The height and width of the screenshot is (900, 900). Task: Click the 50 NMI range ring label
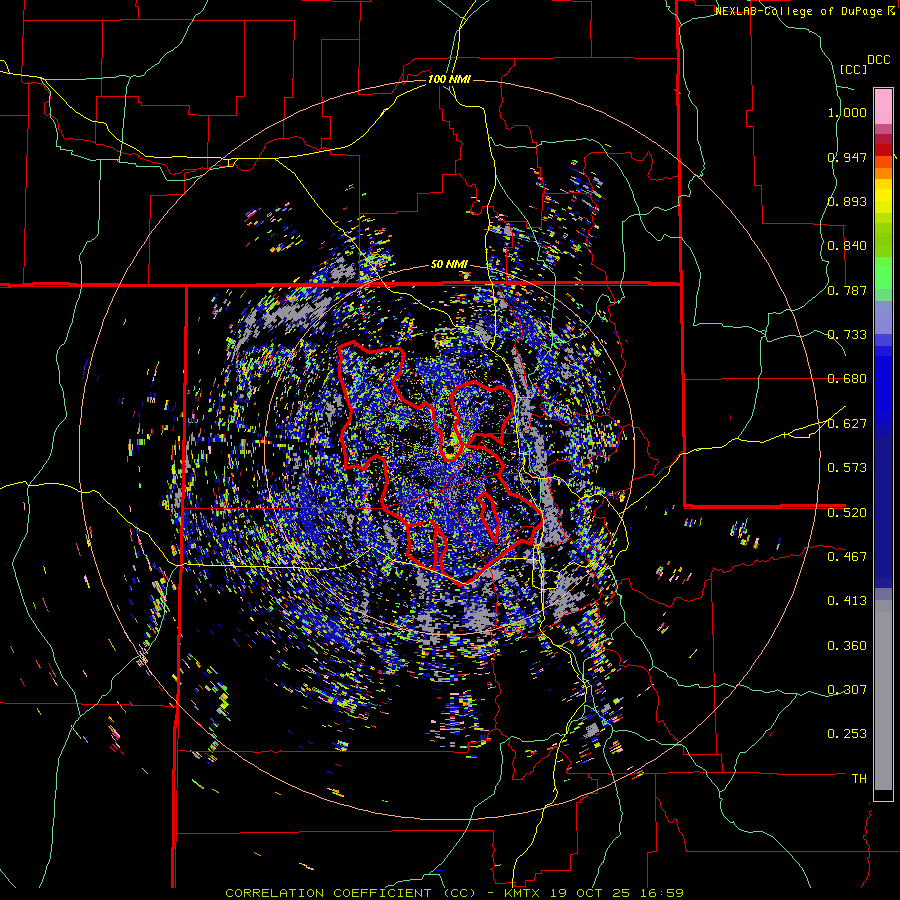point(449,265)
